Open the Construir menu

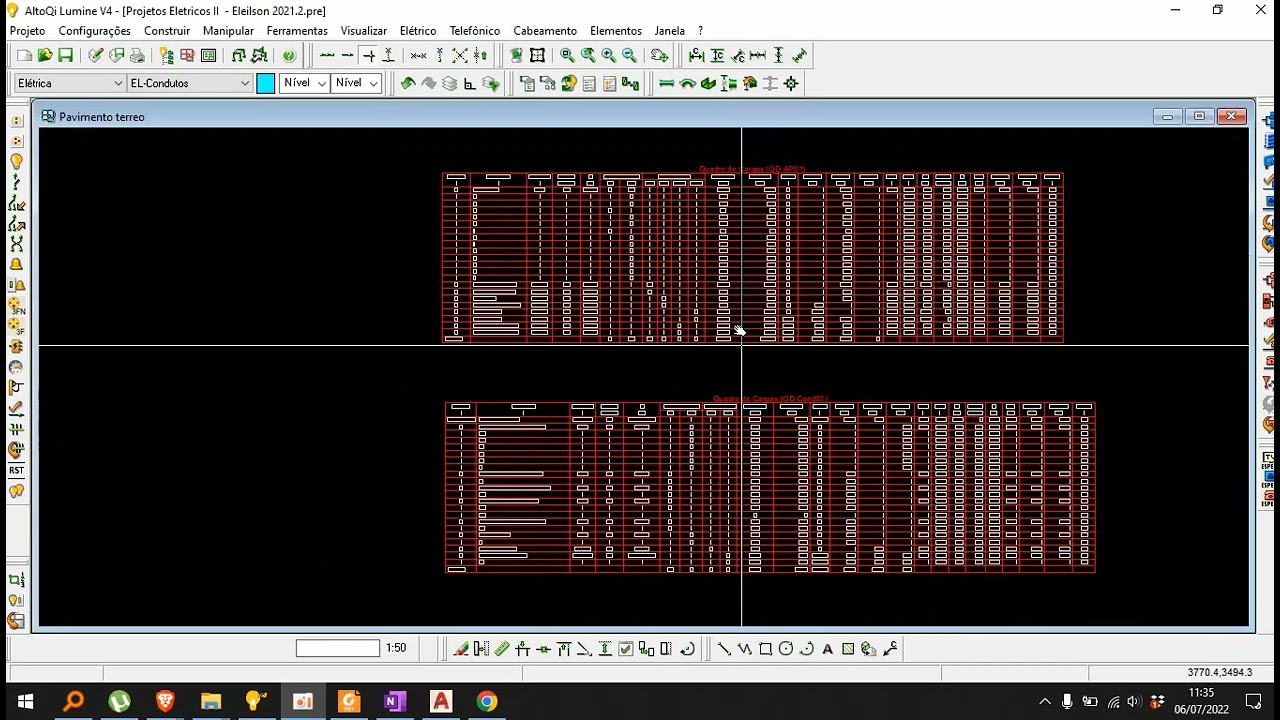click(166, 31)
